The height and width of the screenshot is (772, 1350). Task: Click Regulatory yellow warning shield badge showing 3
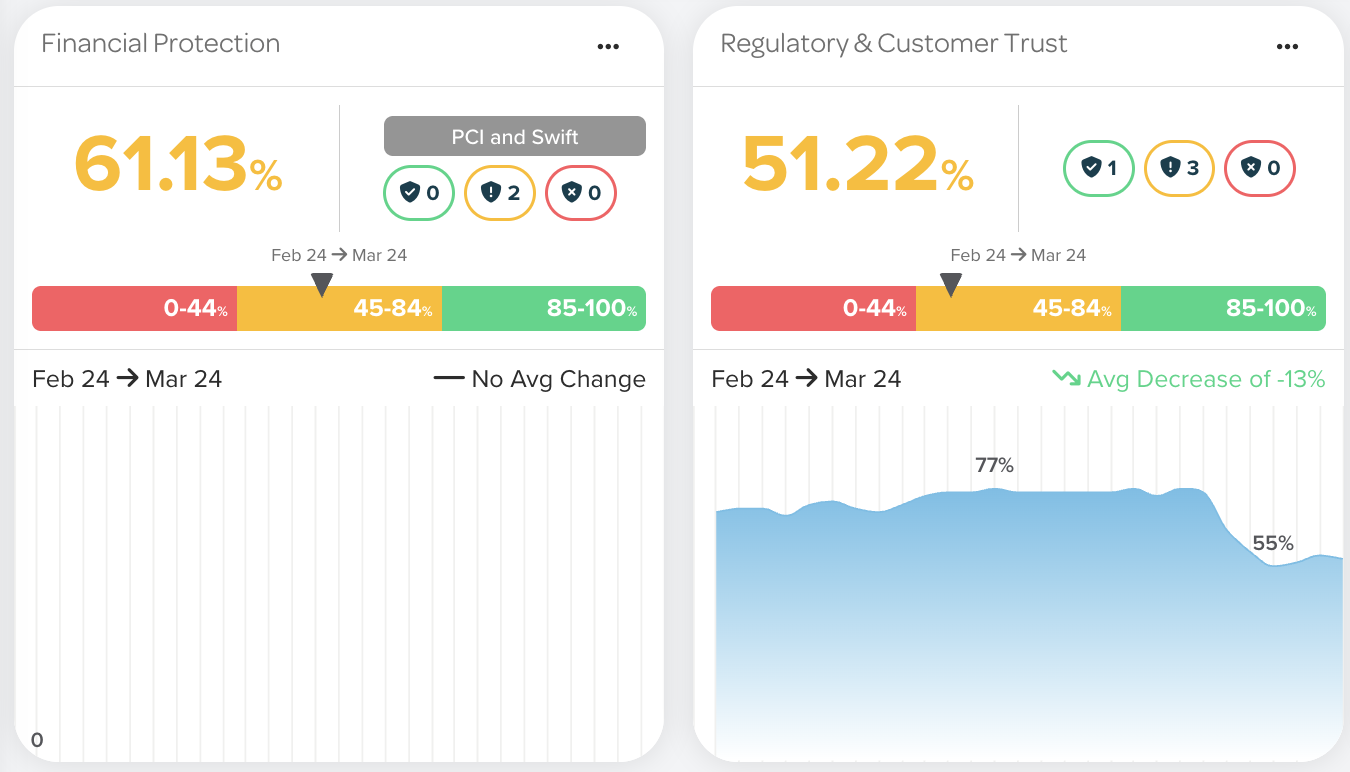click(1179, 168)
